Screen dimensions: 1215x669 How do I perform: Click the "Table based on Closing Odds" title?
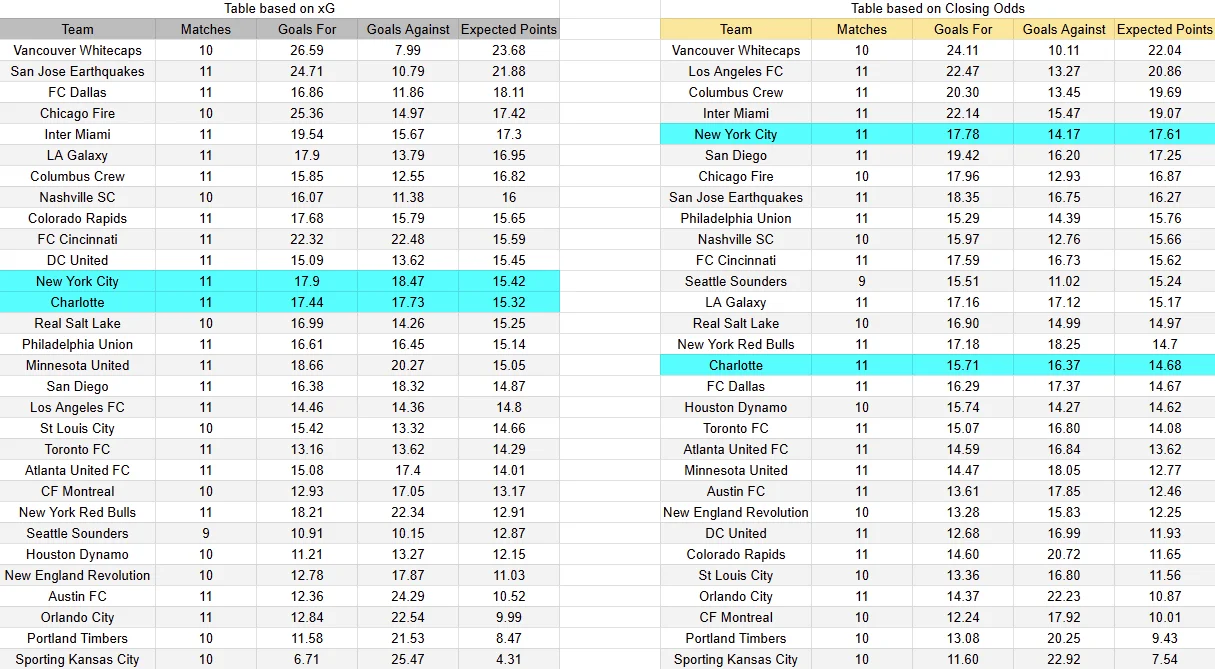tap(938, 8)
